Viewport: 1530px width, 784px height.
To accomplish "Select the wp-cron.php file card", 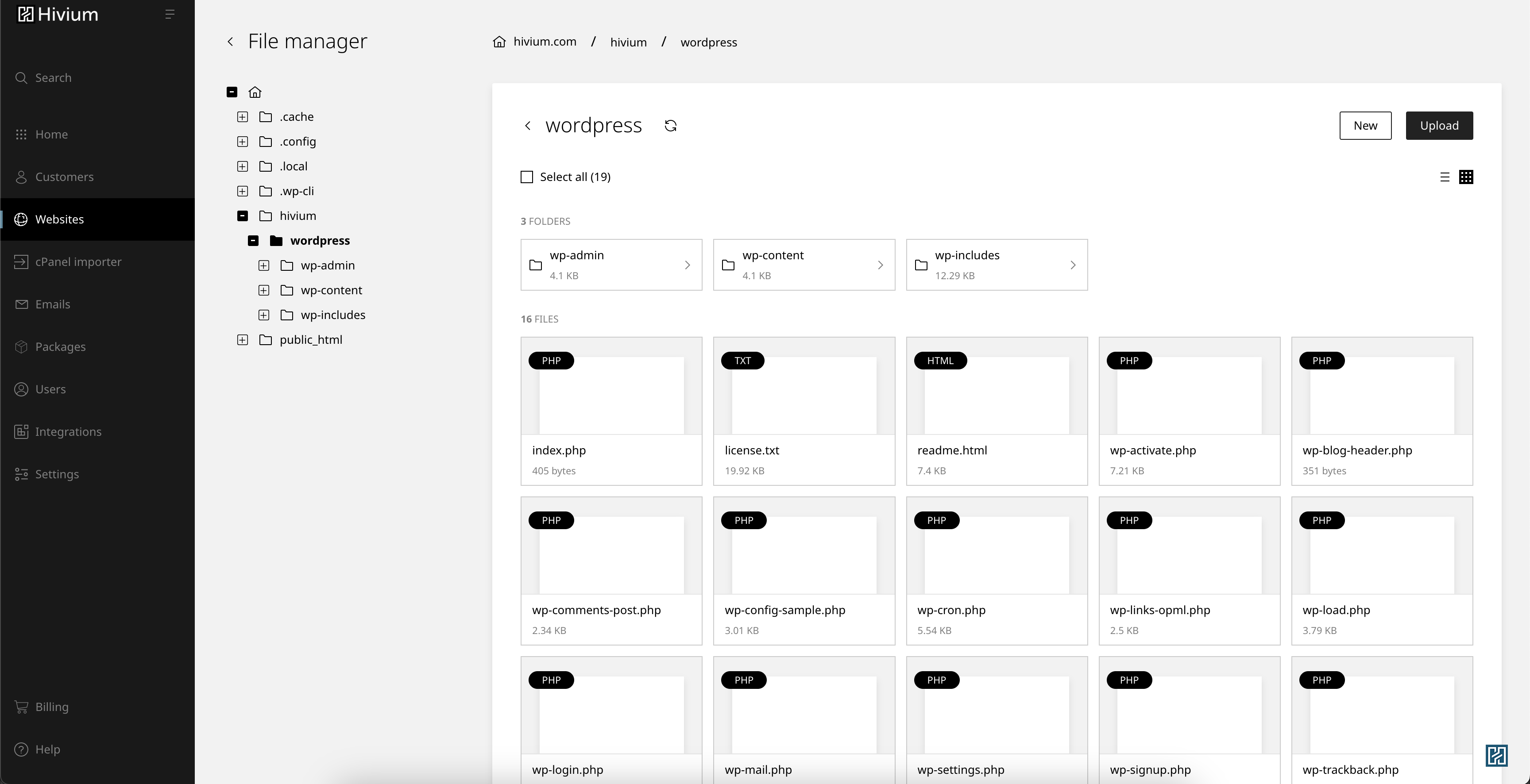I will [997, 571].
